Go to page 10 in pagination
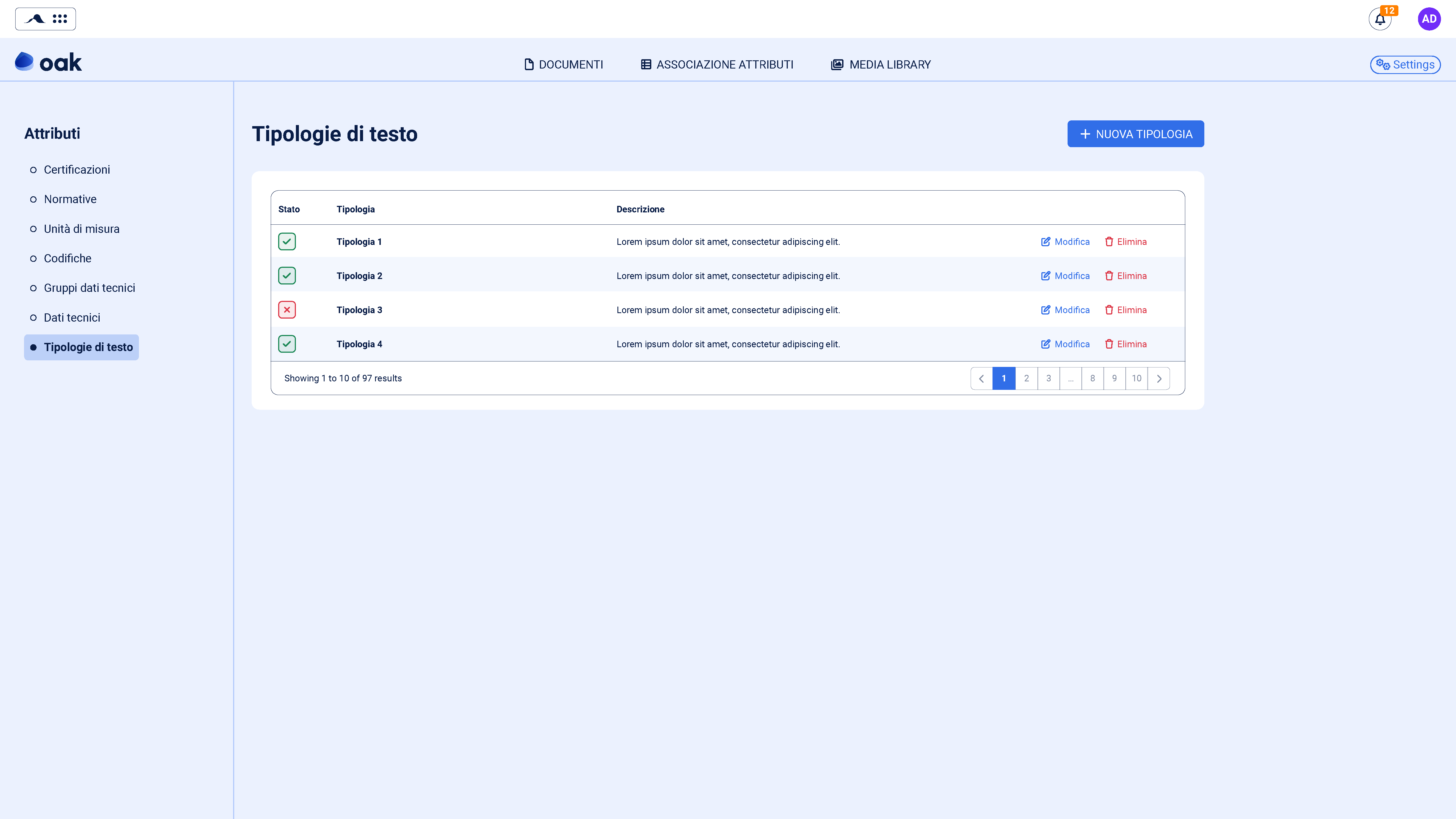Screen dimensions: 1456x819 tap(1137, 379)
